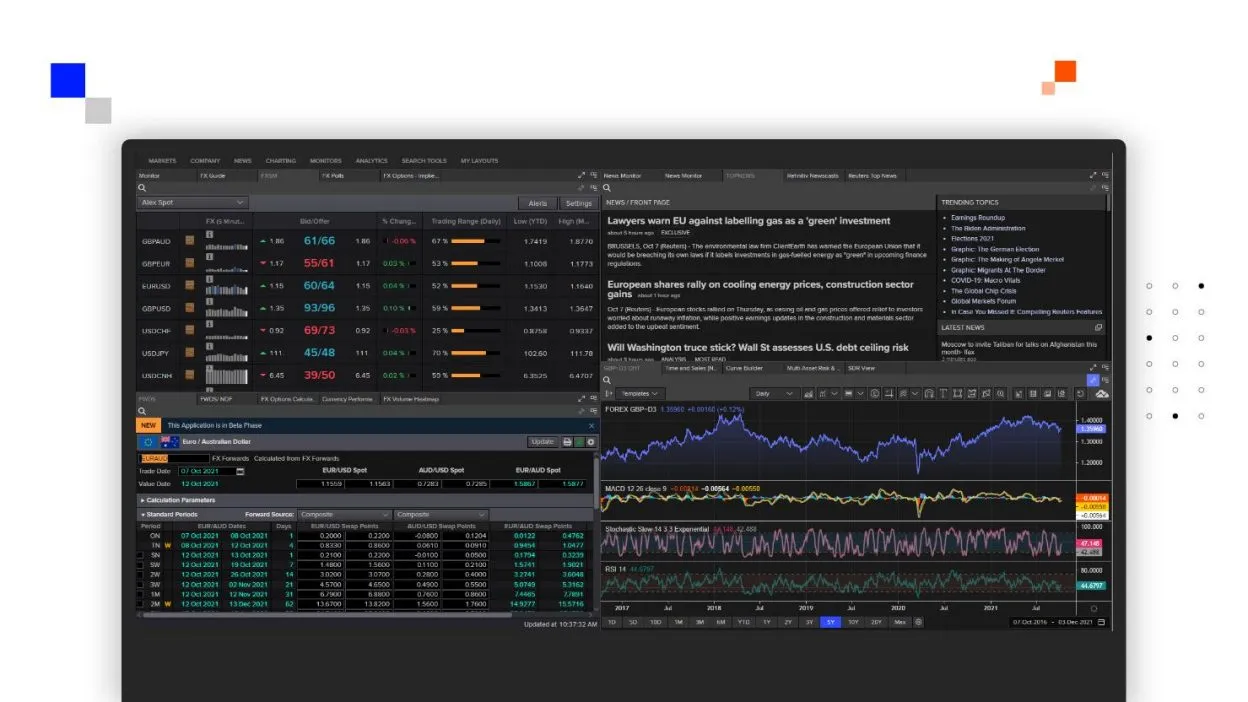This screenshot has height=702, width=1248.
Task: Select the 5Y chart range button
Action: point(831,622)
